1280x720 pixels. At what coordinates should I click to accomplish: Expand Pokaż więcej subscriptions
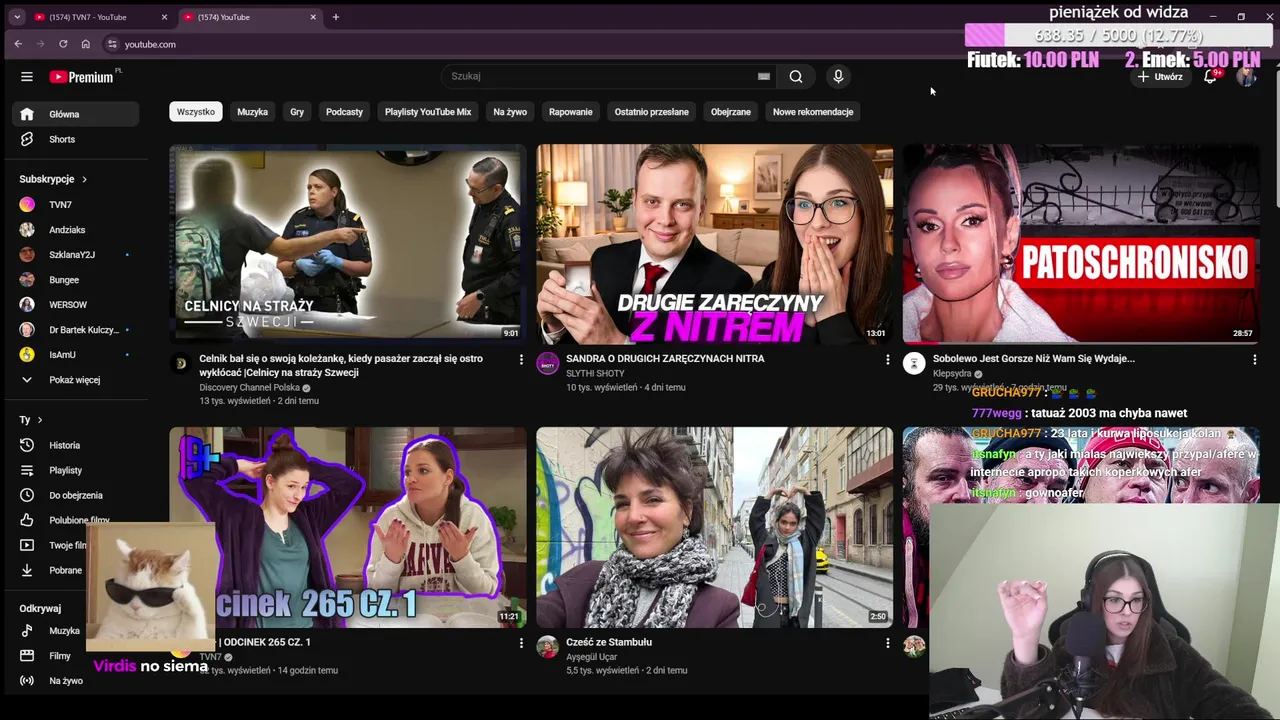75,380
